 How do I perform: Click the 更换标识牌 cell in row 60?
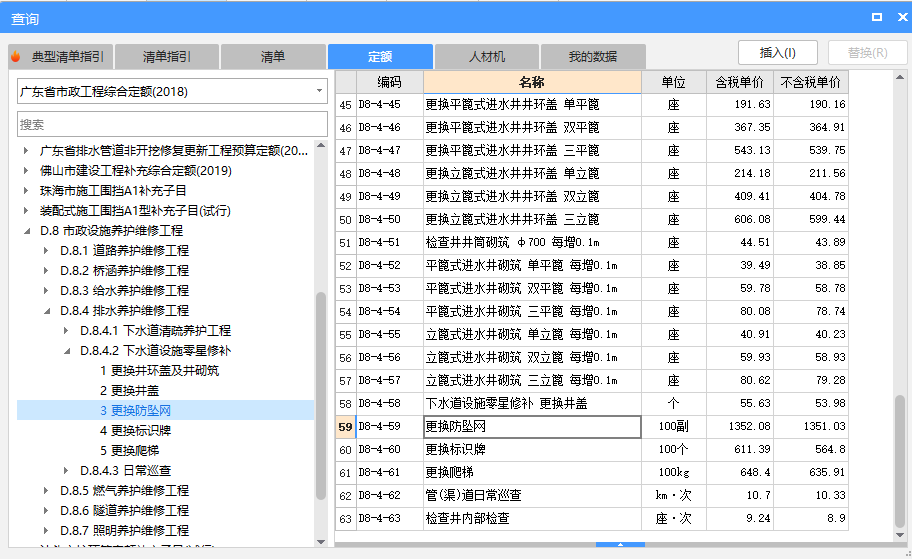pos(532,449)
